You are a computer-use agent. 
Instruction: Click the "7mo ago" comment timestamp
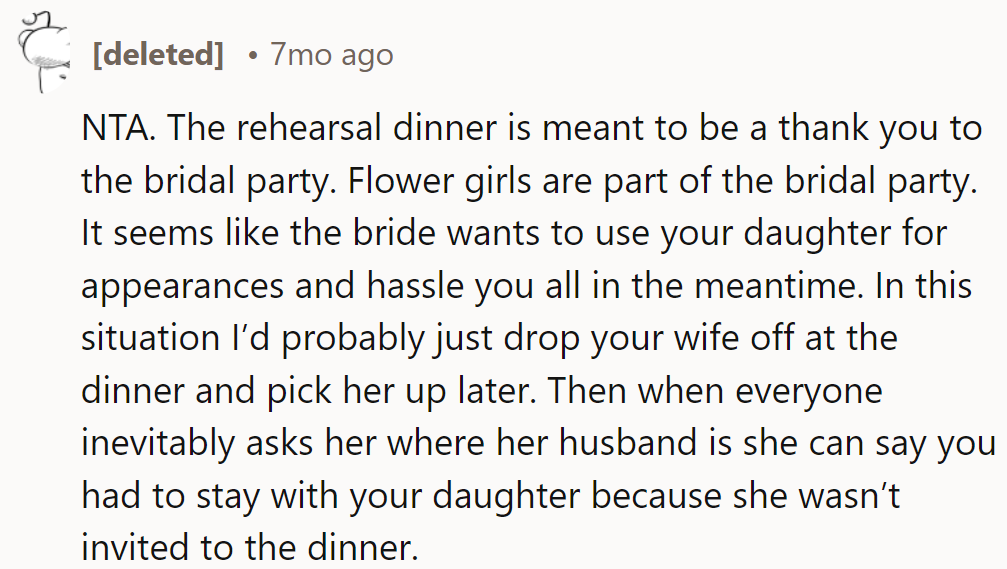coord(331,54)
